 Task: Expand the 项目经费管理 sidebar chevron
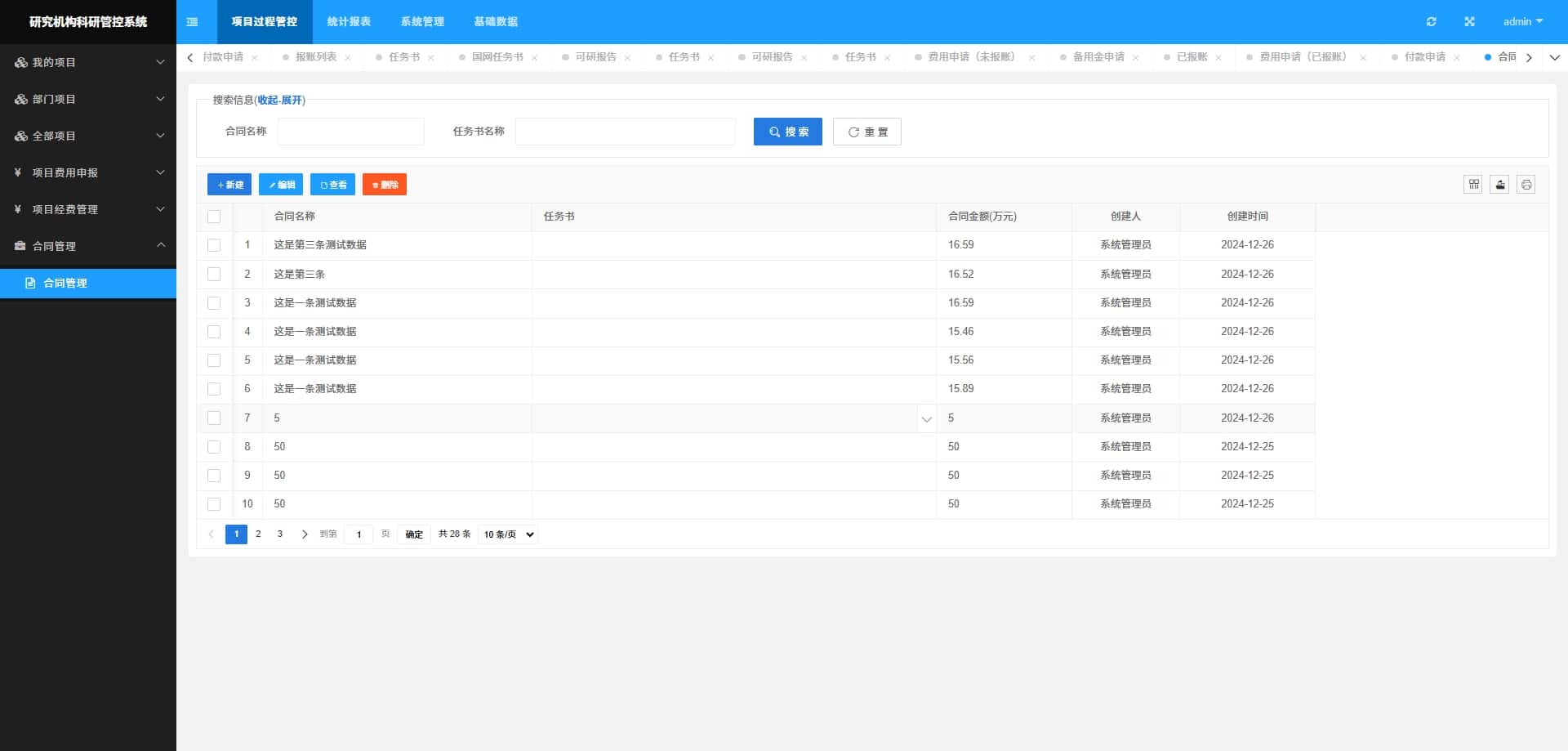[160, 209]
